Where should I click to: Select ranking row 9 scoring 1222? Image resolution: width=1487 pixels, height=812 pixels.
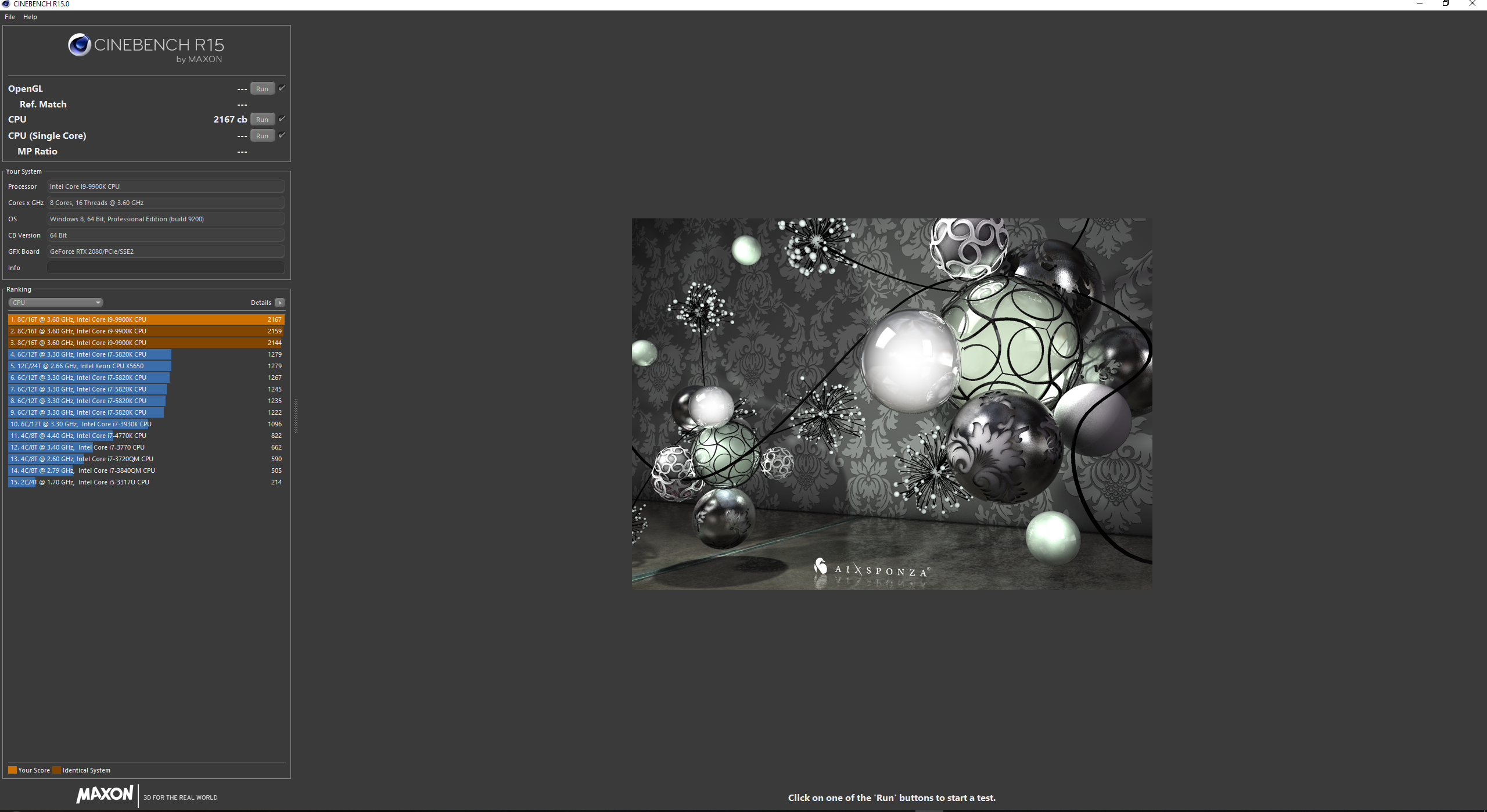click(146, 412)
